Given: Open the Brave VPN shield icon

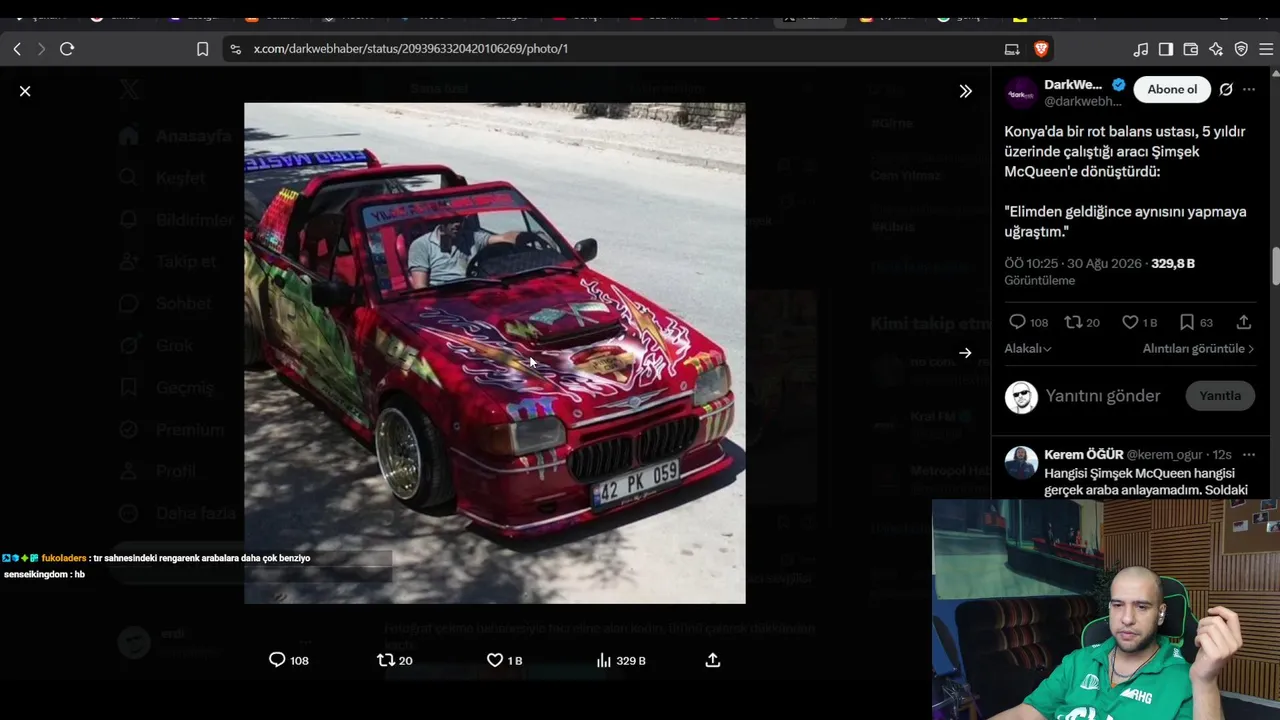Looking at the screenshot, I should (1241, 49).
